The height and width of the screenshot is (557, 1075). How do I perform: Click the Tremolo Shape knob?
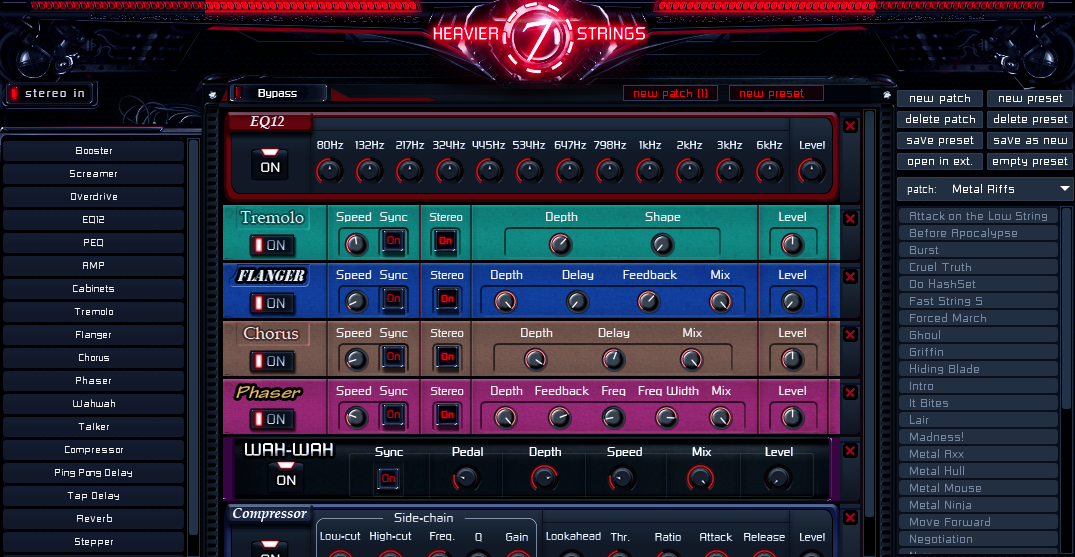click(662, 244)
